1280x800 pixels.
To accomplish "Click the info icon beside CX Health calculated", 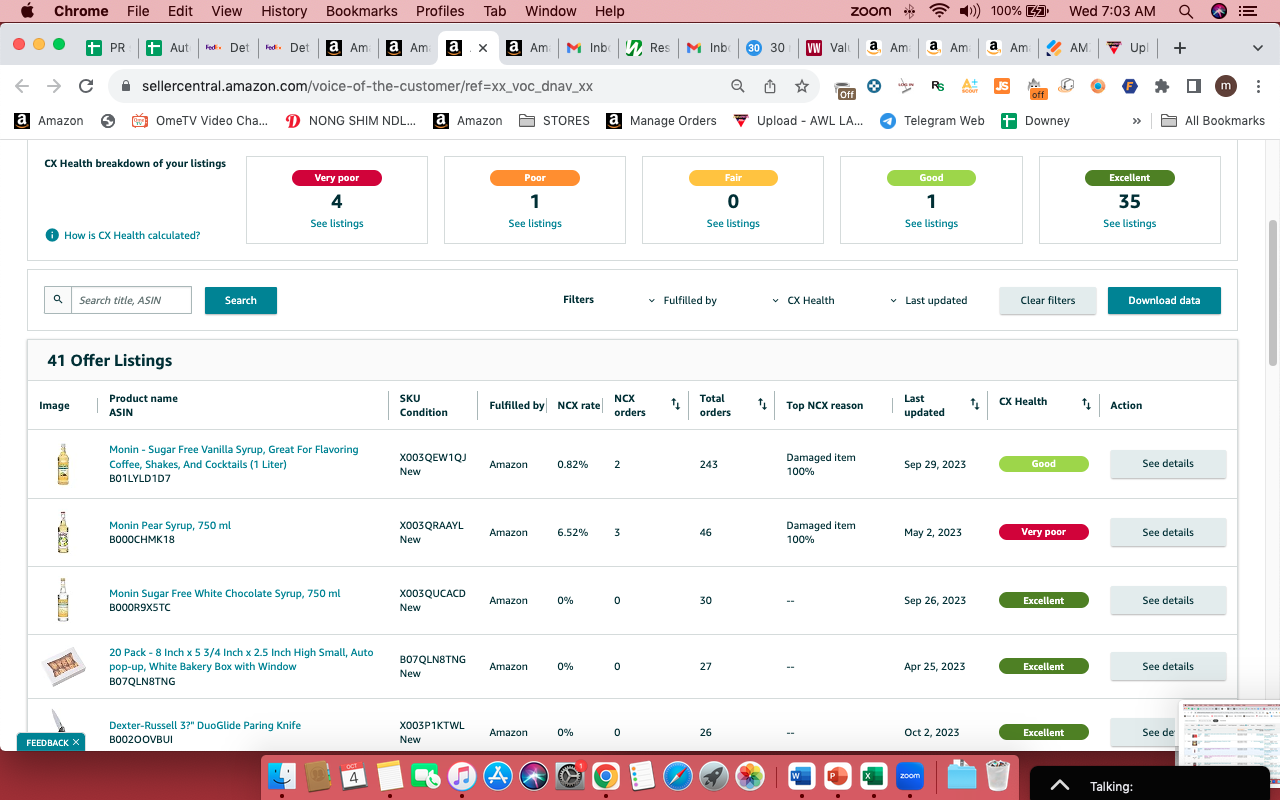I will pos(52,235).
